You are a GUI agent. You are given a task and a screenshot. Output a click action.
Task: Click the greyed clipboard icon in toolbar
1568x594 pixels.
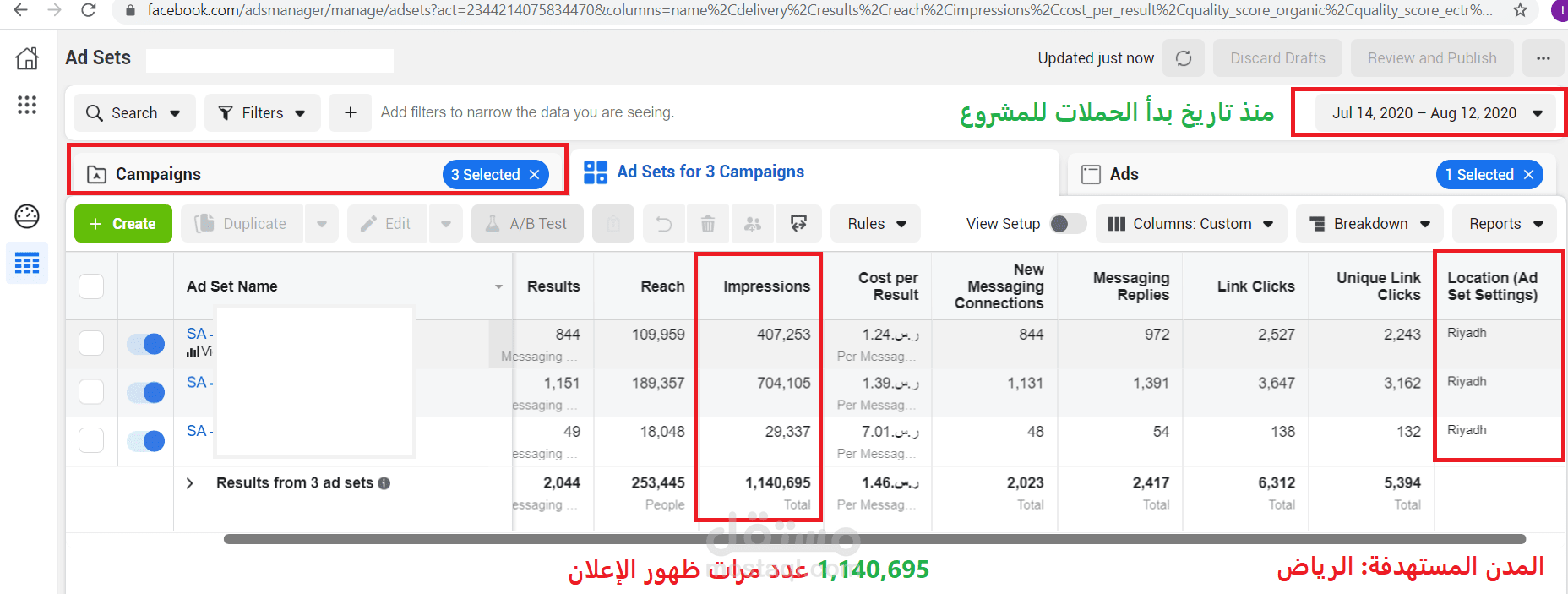tap(613, 224)
